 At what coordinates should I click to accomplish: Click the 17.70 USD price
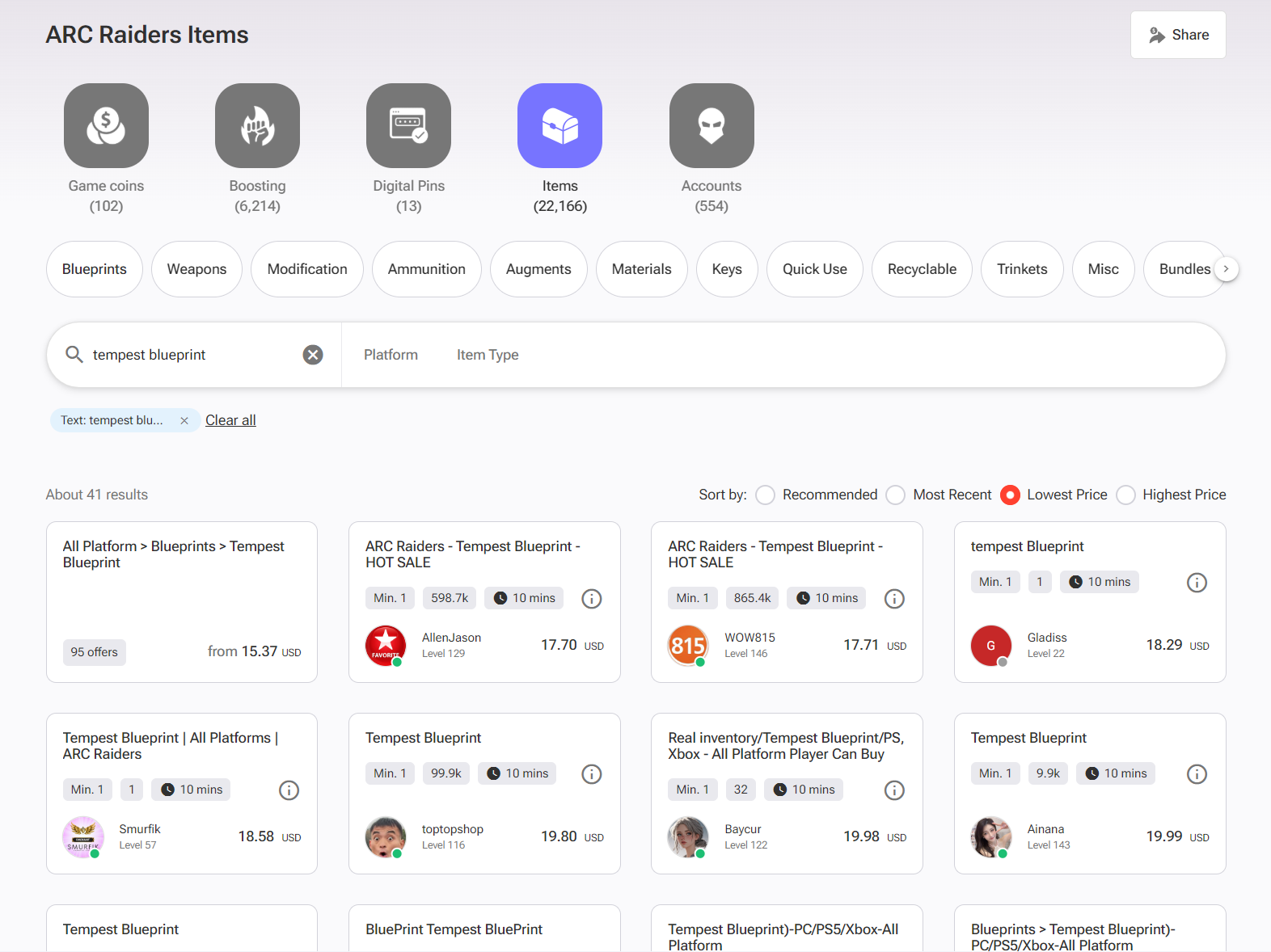coord(572,645)
